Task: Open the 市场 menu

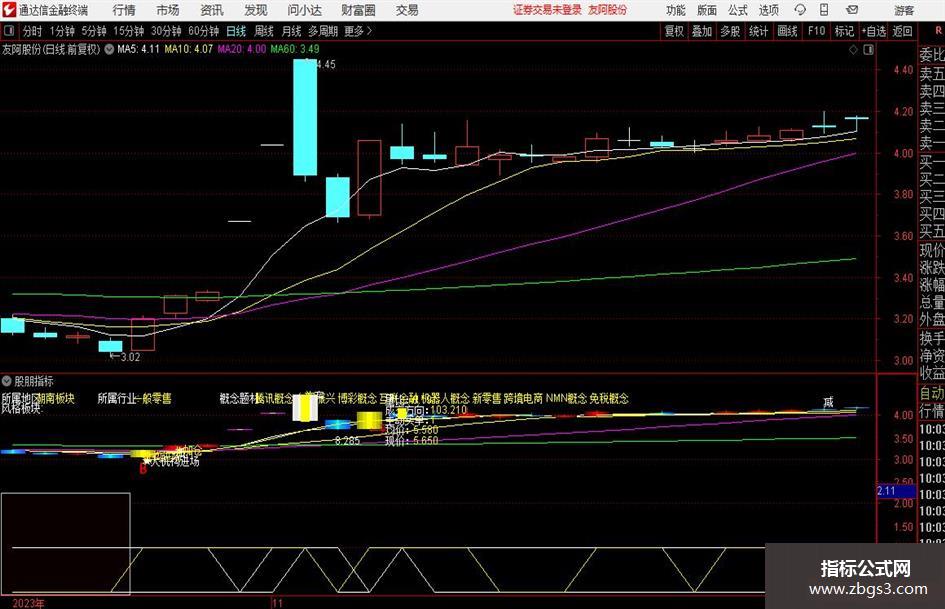Action: click(168, 10)
